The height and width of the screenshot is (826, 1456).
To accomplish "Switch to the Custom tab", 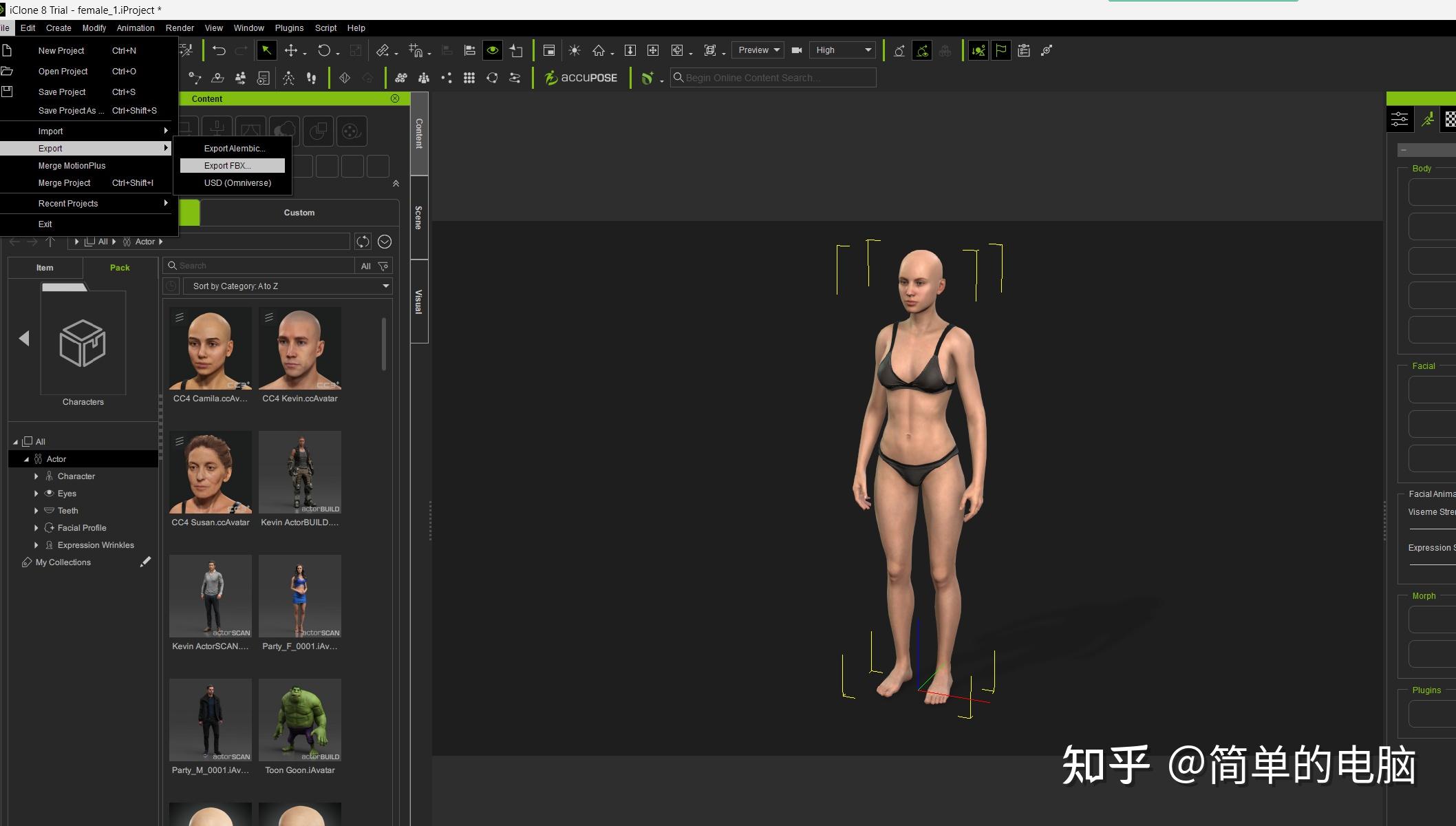I will (x=299, y=213).
